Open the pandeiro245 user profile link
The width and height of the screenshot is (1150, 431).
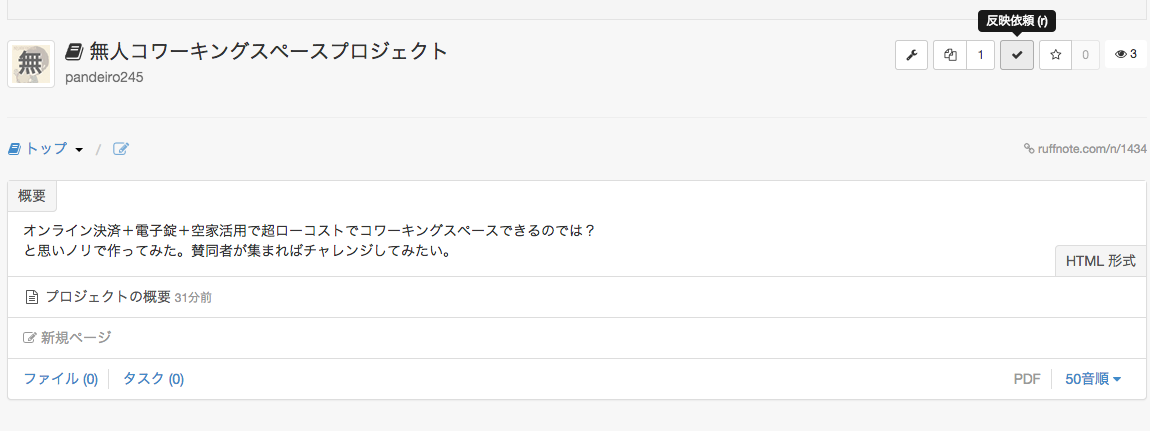pos(104,77)
